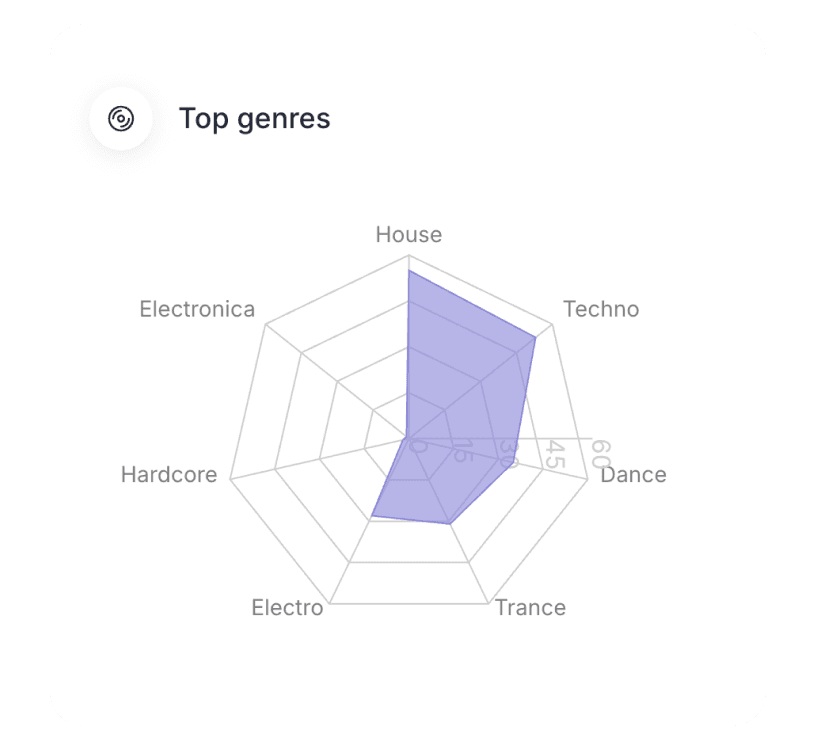
Task: Select the Electronica axis label
Action: [197, 309]
